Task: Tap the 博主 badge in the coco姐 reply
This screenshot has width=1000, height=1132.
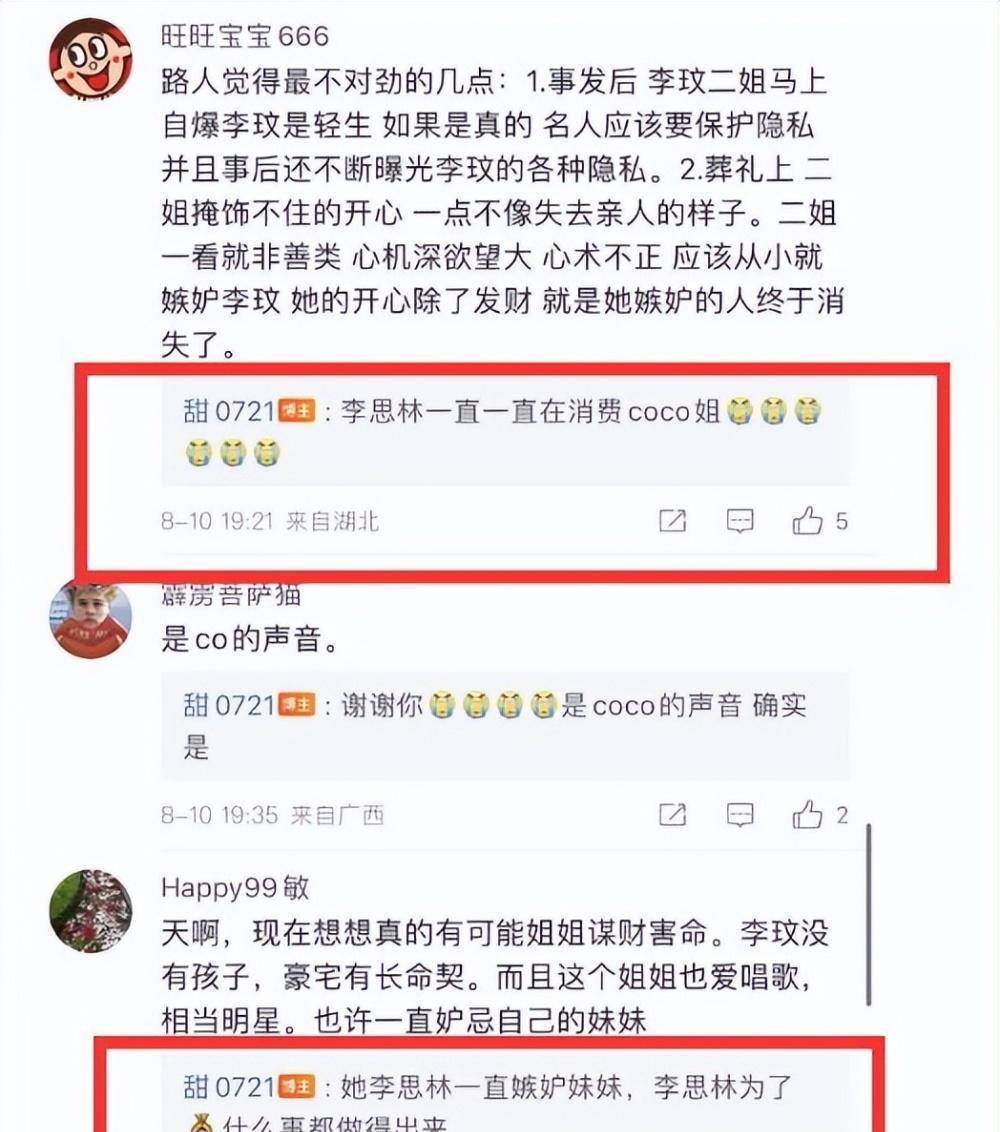Action: [297, 412]
